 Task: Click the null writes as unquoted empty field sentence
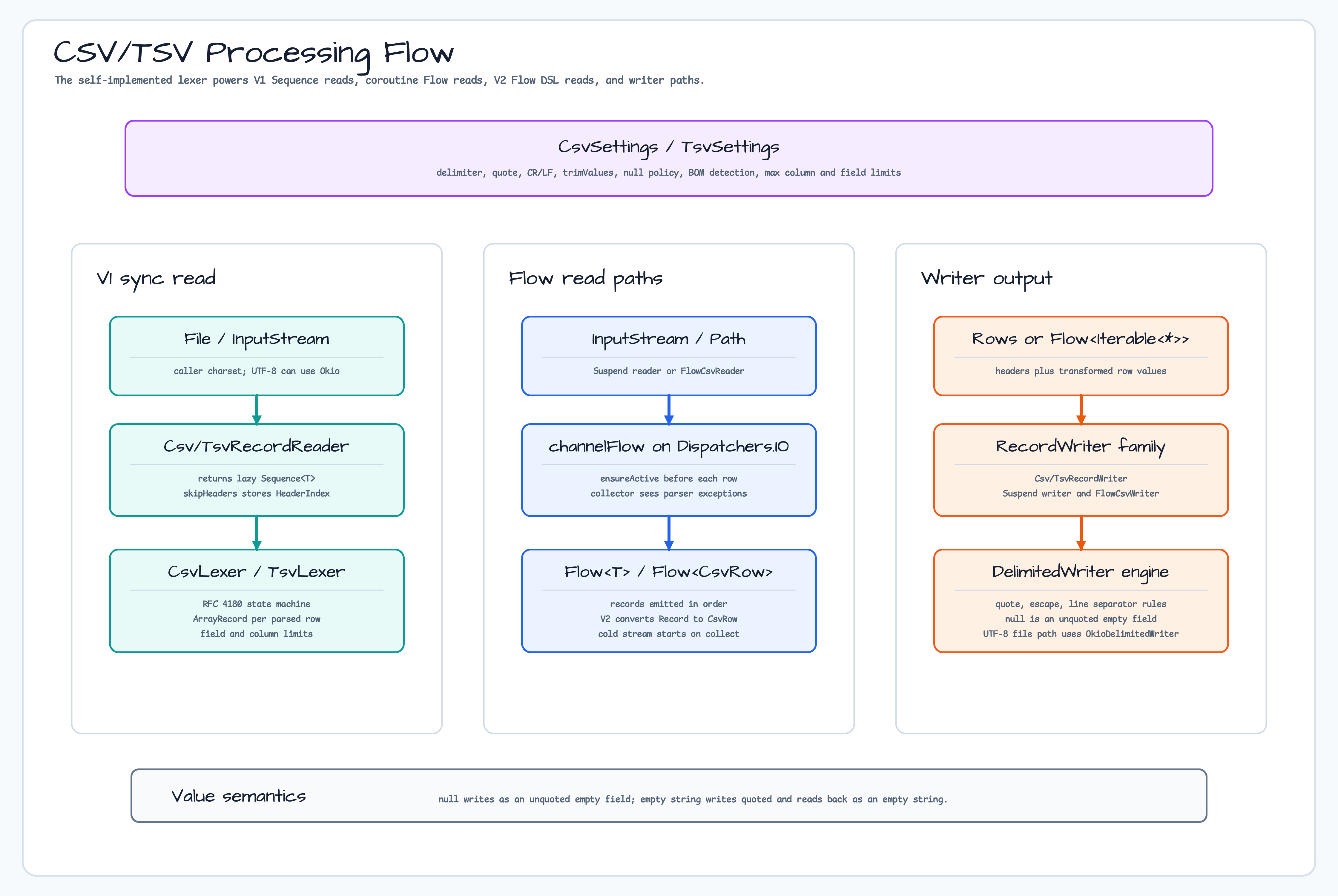tap(692, 800)
